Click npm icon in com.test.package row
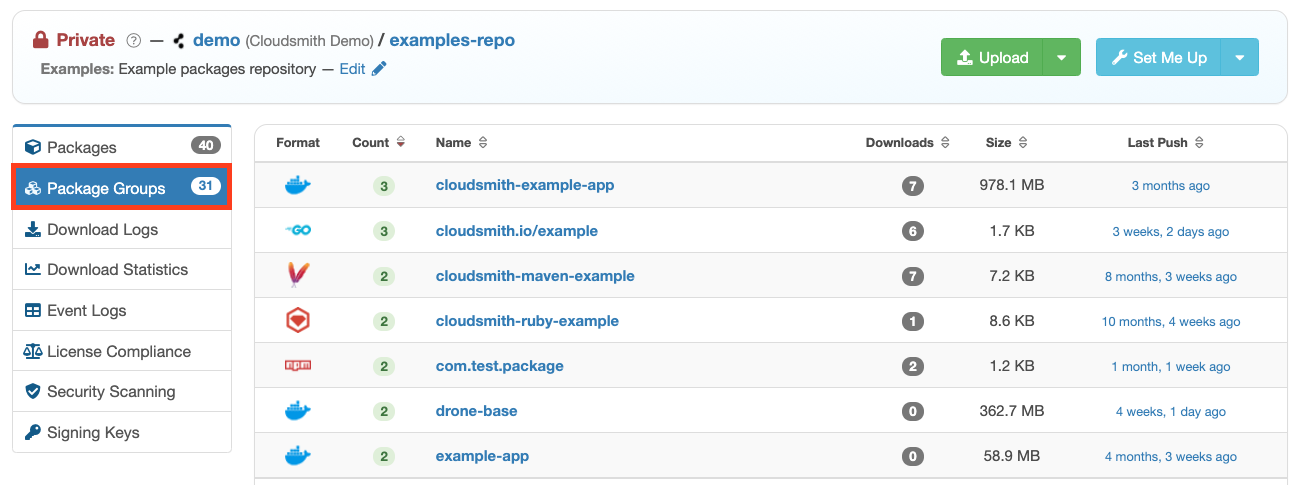This screenshot has height=485, width=1303. (x=298, y=366)
